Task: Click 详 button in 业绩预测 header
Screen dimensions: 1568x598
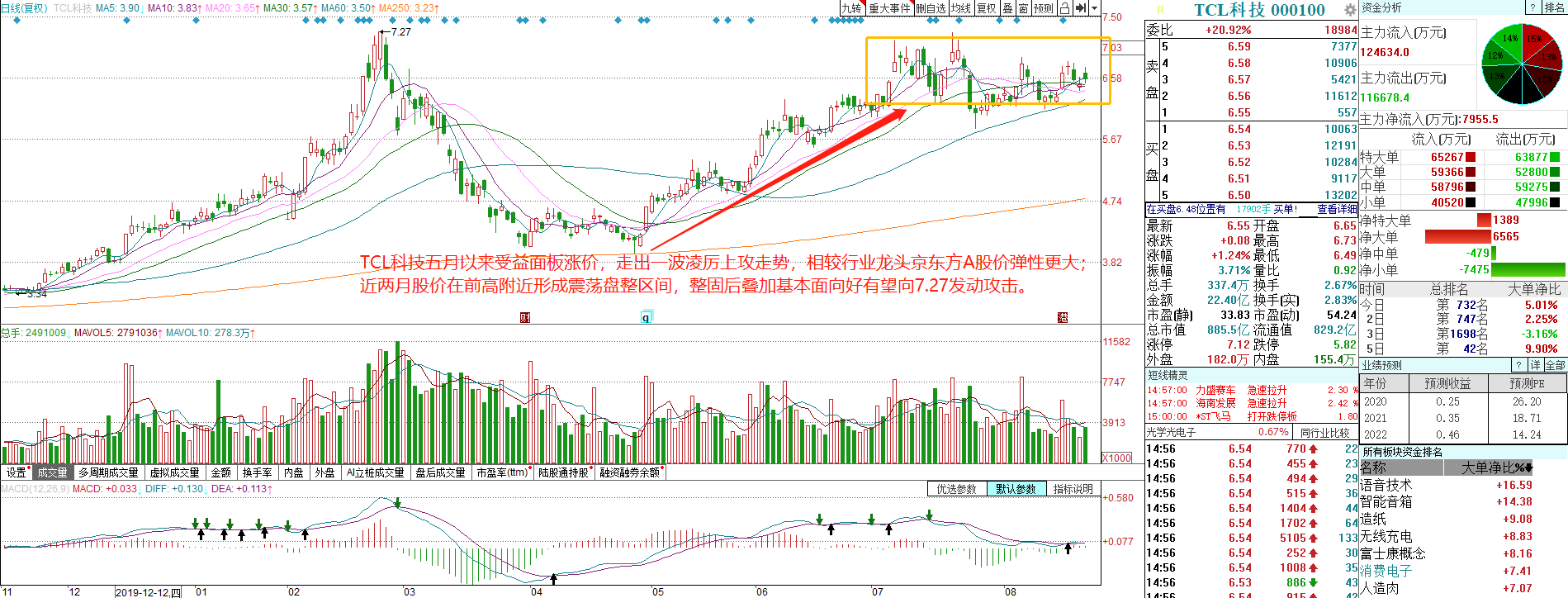Action: tap(1535, 365)
